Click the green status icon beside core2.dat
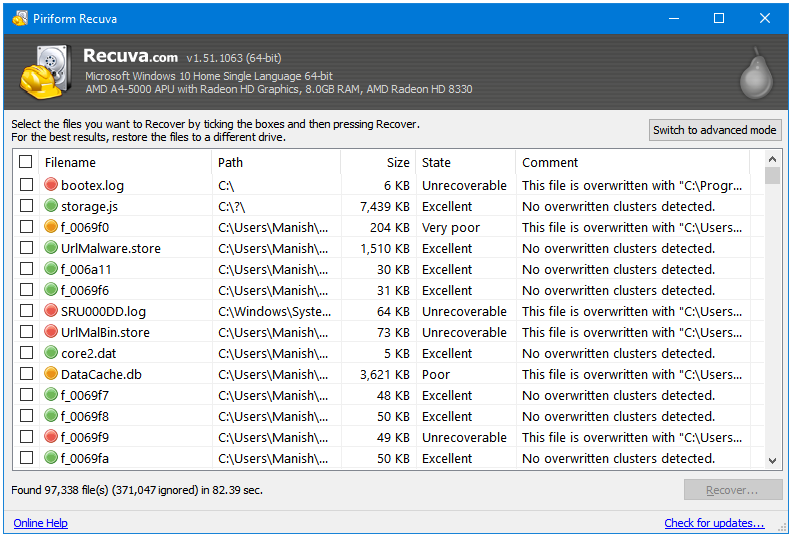Screen dimensions: 792x538 pos(51,352)
